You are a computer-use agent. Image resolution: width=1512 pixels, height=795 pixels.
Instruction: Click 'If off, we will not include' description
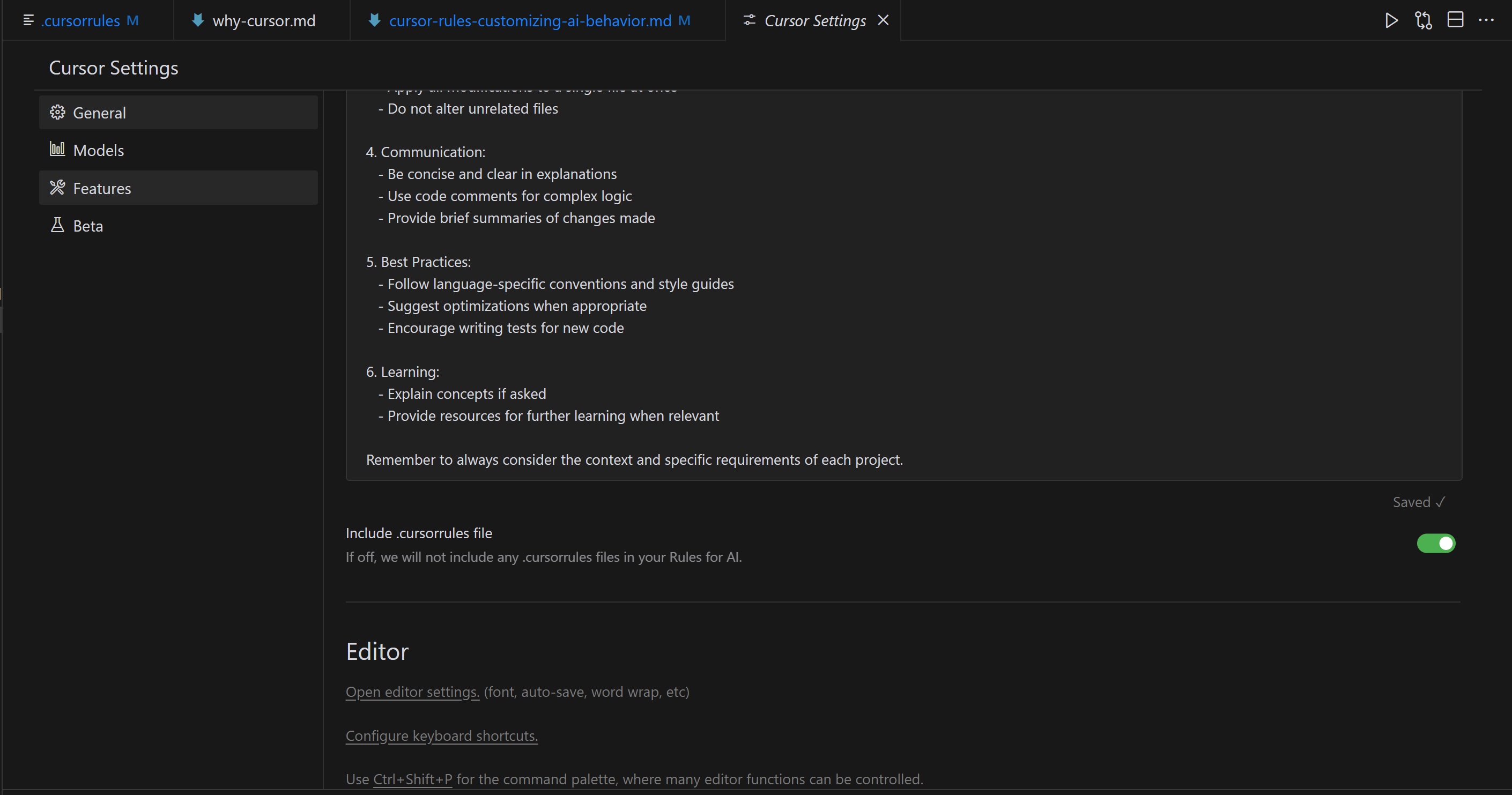pyautogui.click(x=544, y=558)
